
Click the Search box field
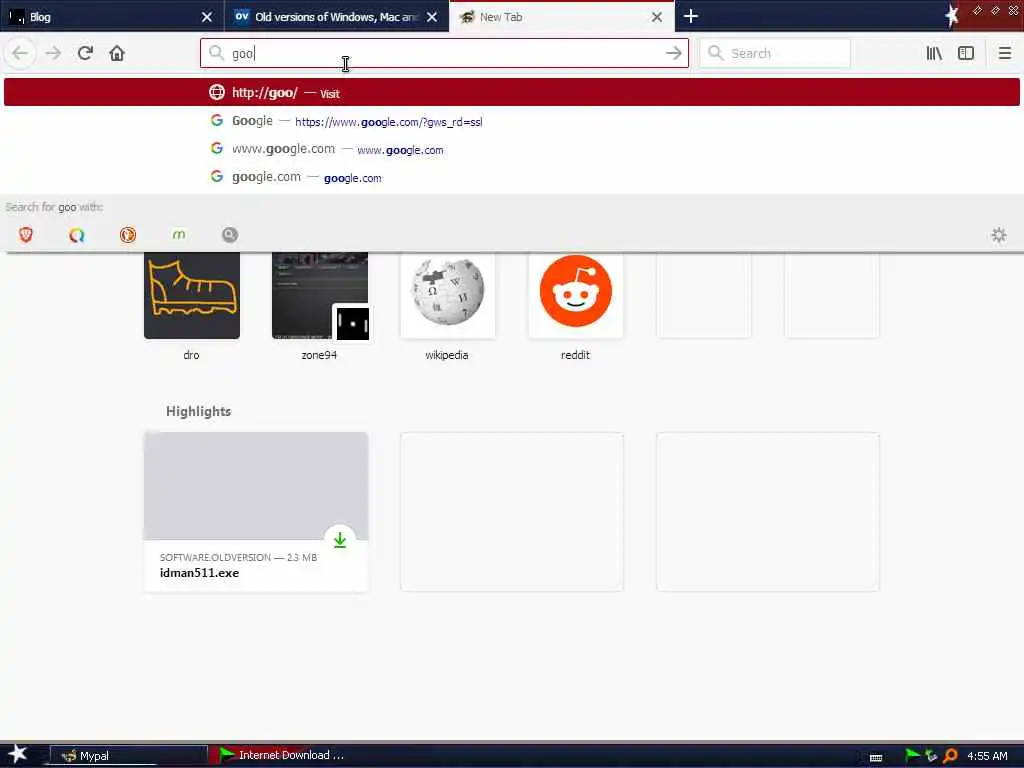[x=775, y=53]
